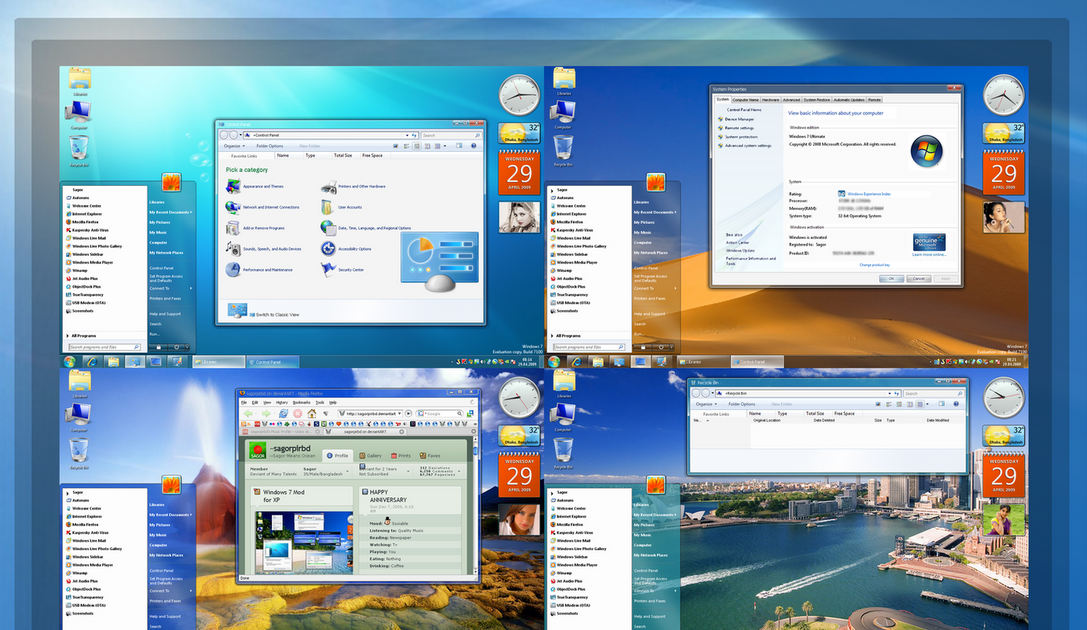Click OK in System Properties
Viewport: 1087px width, 630px height.
coord(892,279)
